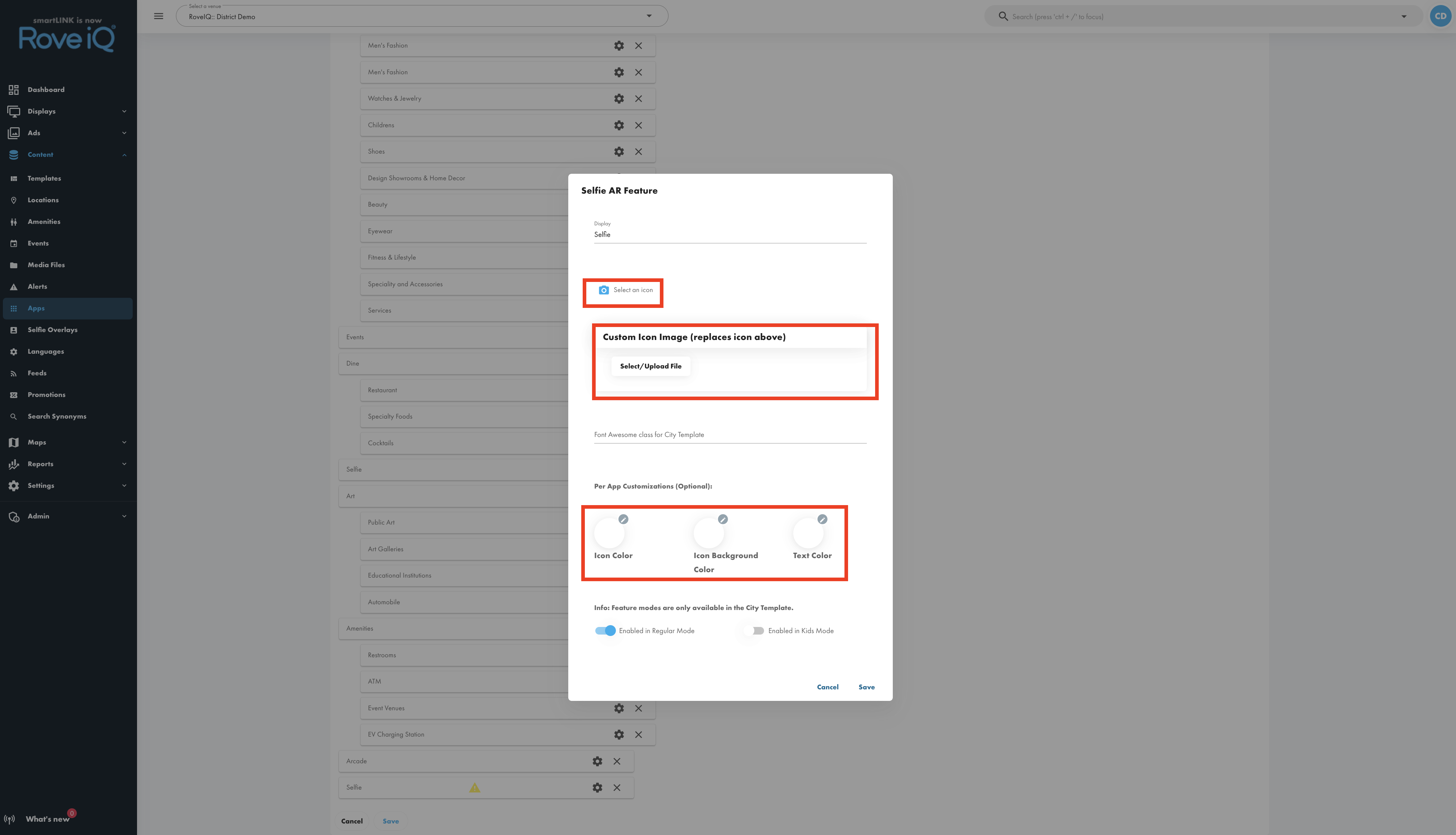Screen dimensions: 1456x835
Task: Expand the Maps sidebar section
Action: coord(68,442)
